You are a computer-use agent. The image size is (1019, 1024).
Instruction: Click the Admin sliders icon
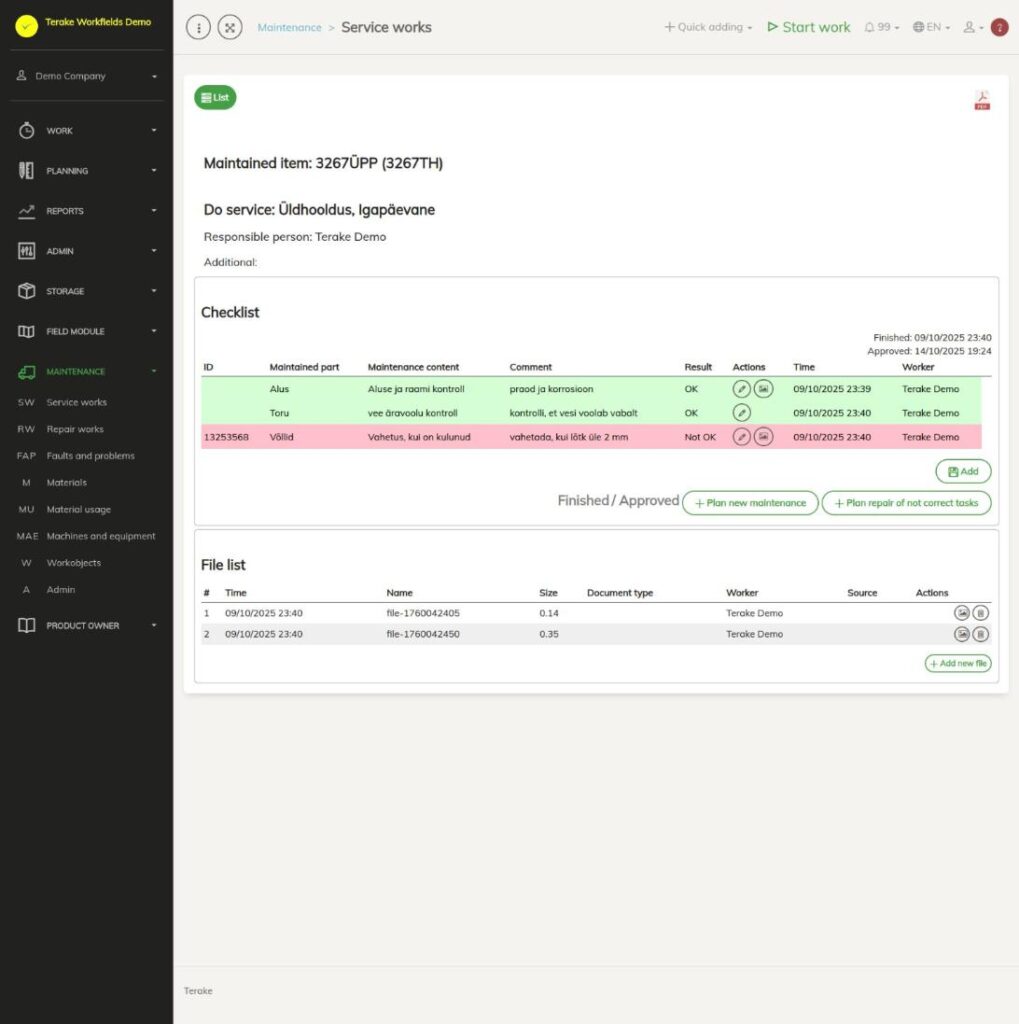(x=26, y=251)
